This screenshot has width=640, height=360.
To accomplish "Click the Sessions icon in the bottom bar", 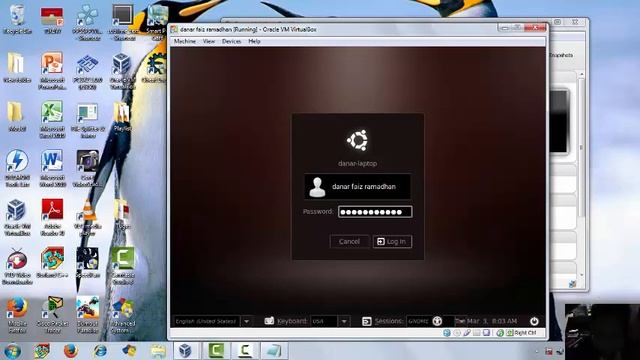I will click(367, 321).
